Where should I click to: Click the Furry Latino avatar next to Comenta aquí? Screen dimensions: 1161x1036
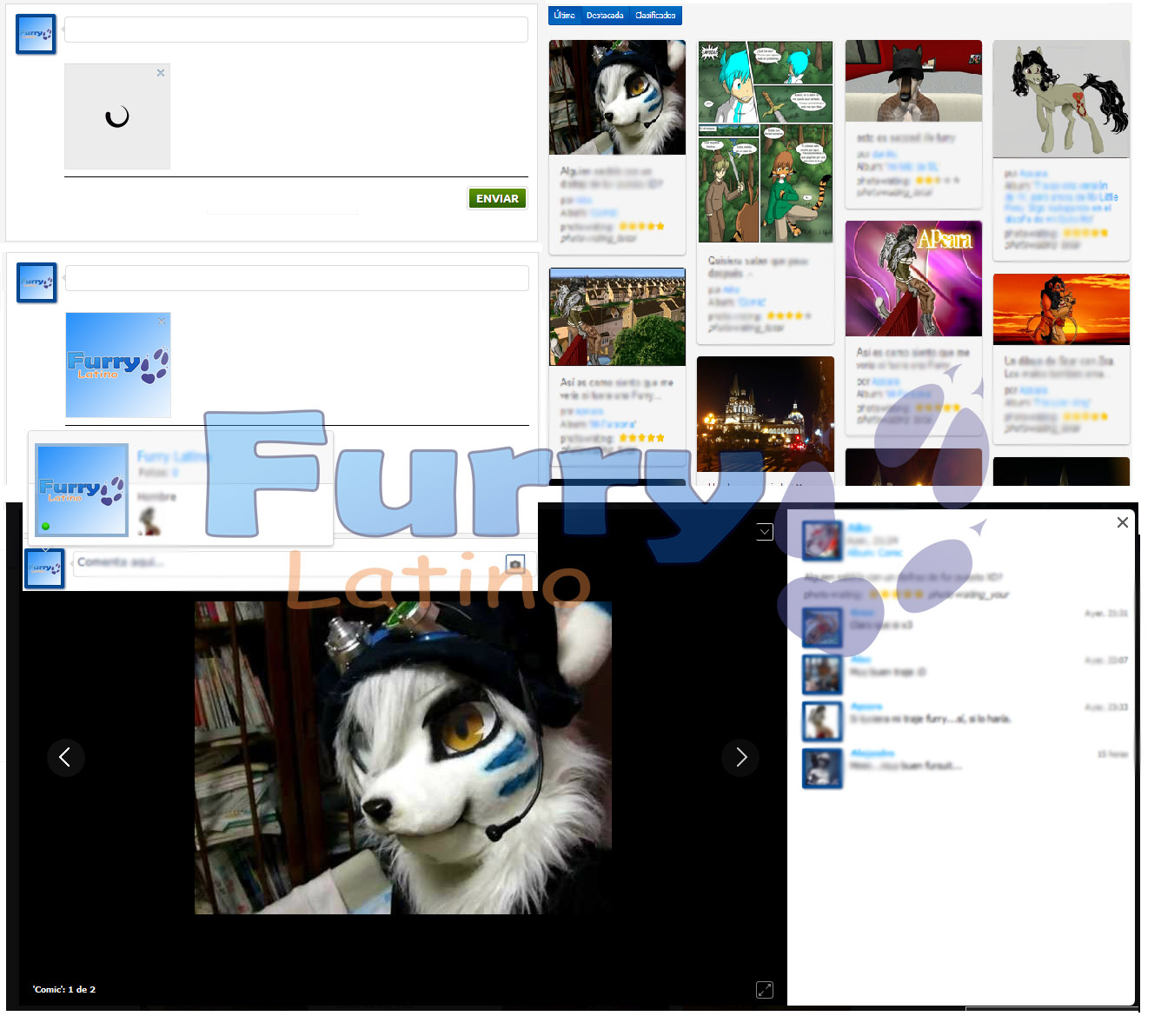[43, 568]
